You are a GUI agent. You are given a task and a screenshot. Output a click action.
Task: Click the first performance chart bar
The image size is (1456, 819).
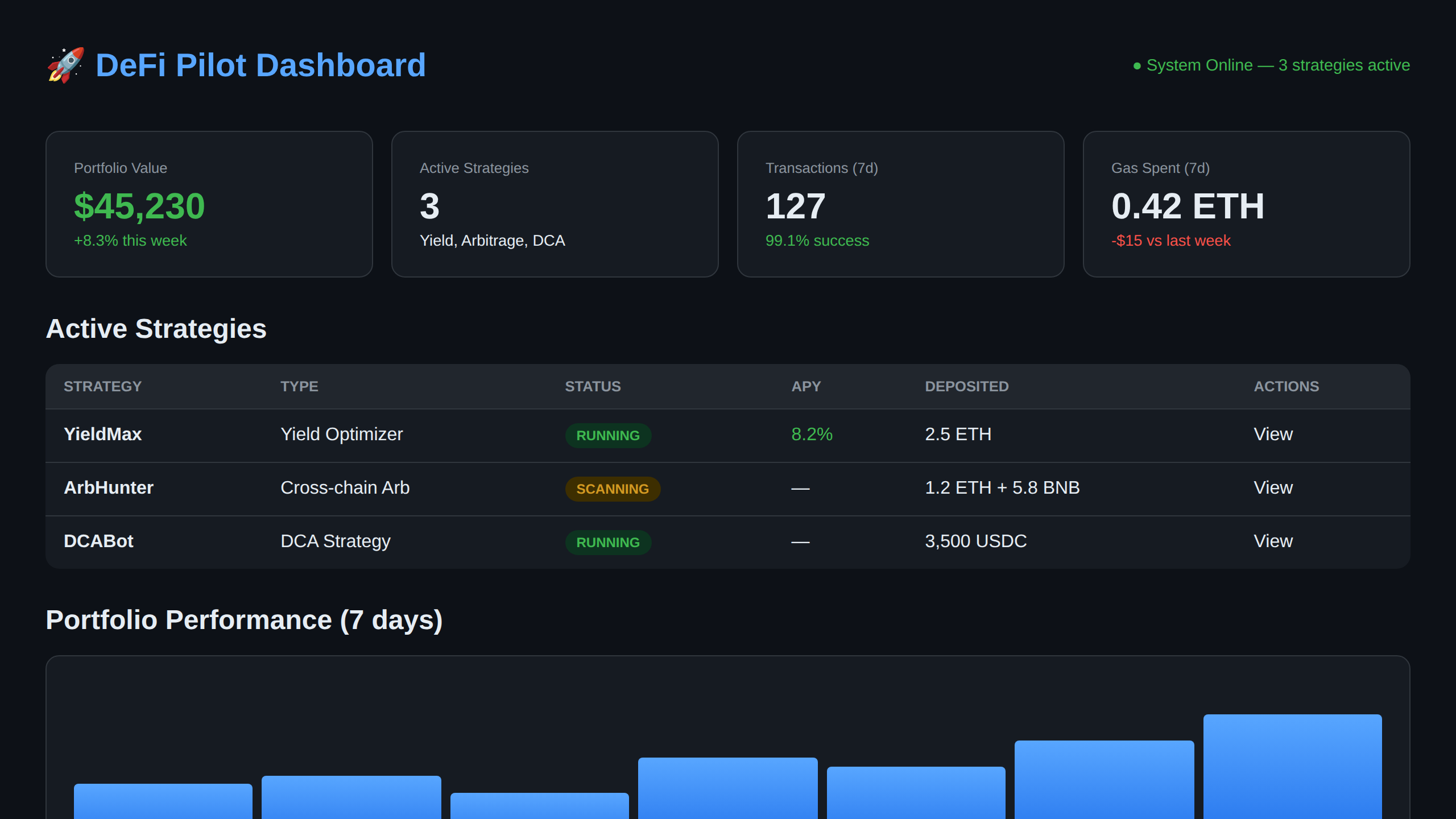[x=163, y=801]
